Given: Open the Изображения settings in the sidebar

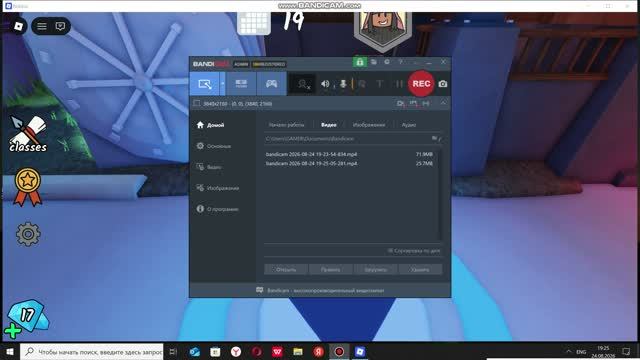Looking at the screenshot, I should (218, 188).
